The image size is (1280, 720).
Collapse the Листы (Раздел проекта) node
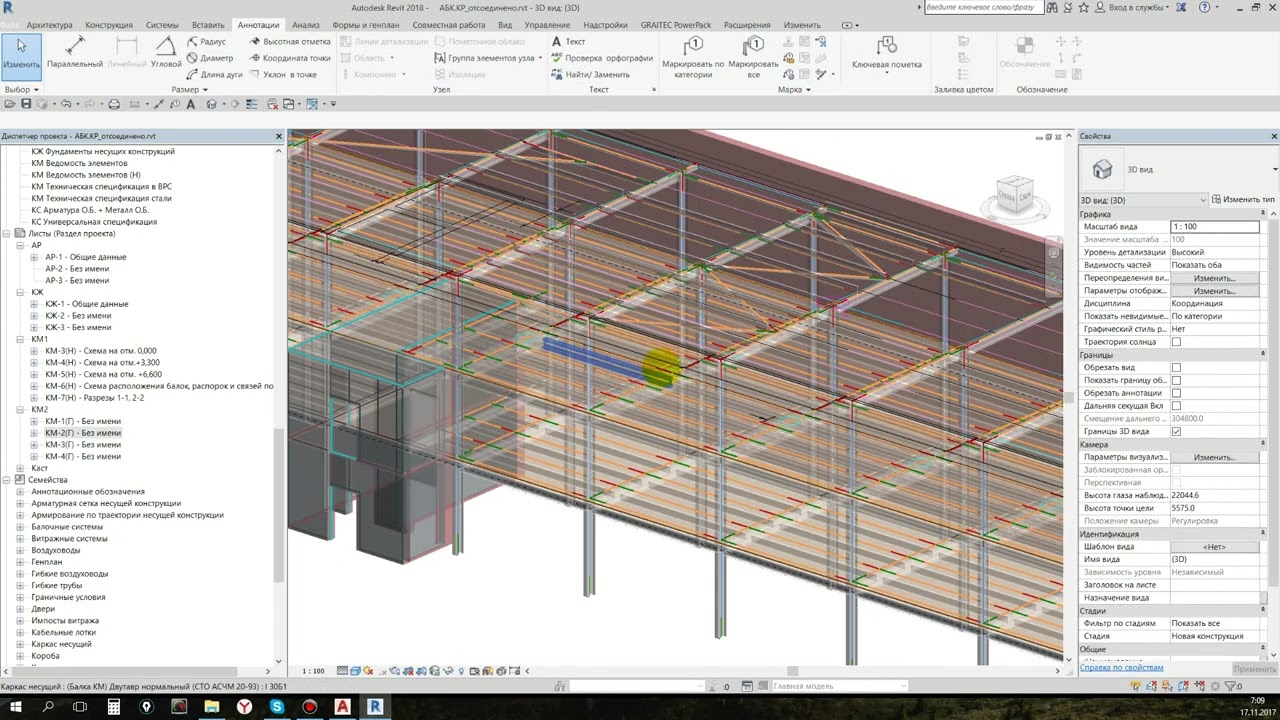[x=7, y=233]
